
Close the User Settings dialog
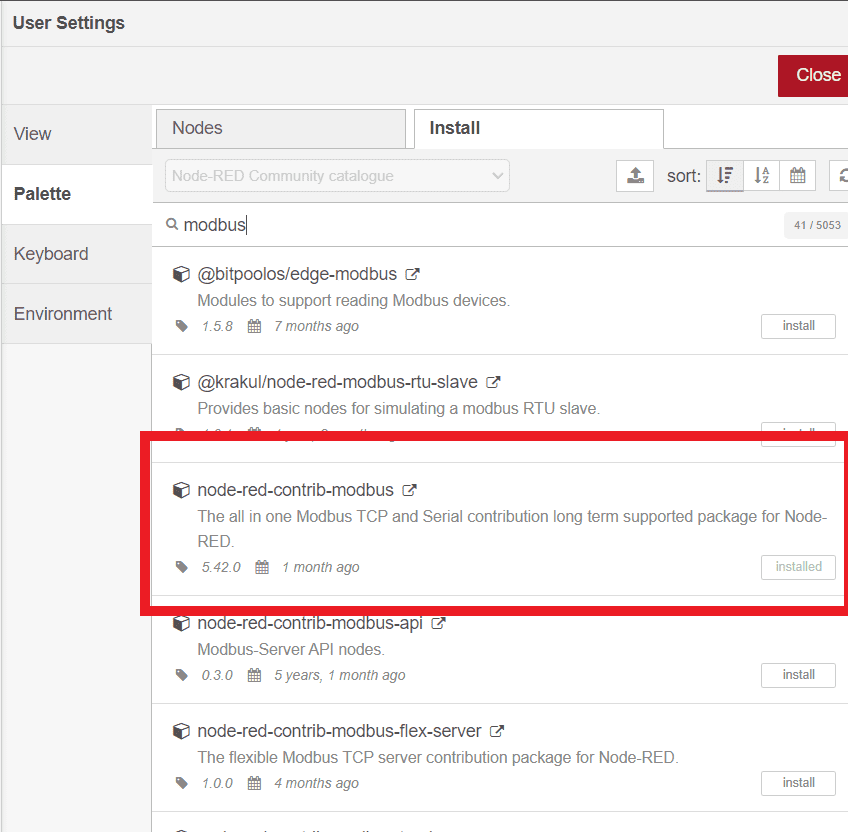pyautogui.click(x=815, y=75)
